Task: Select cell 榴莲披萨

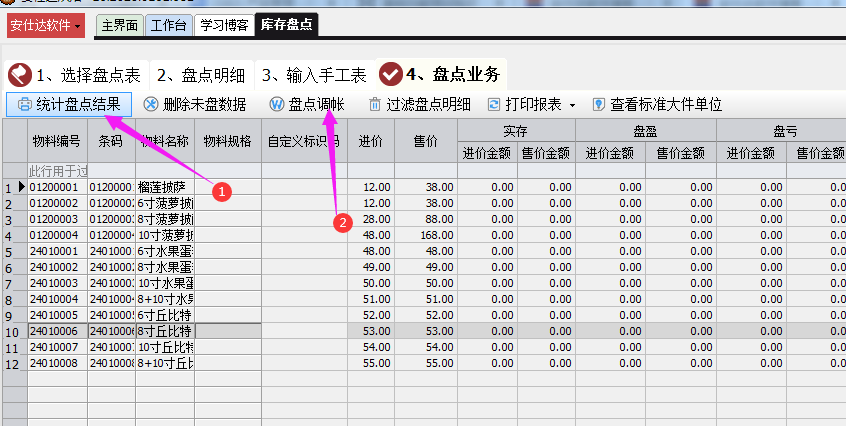Action: [165, 187]
